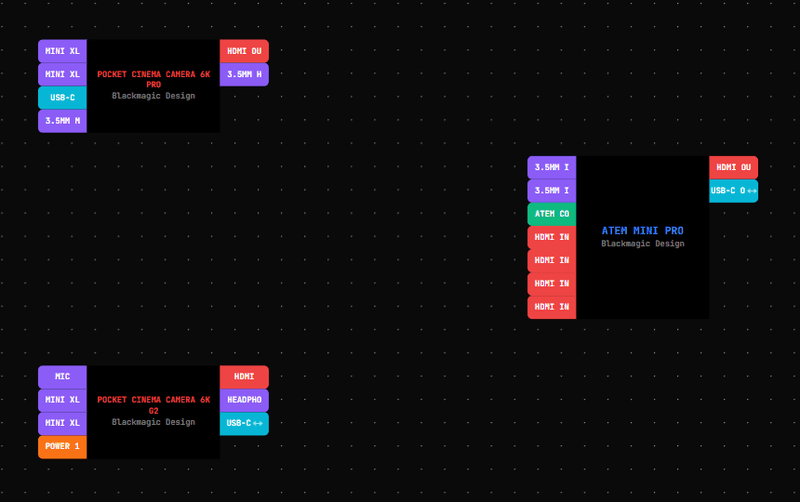Image resolution: width=800 pixels, height=502 pixels.
Task: Select the ATEM Mini Pro node
Action: (642, 237)
